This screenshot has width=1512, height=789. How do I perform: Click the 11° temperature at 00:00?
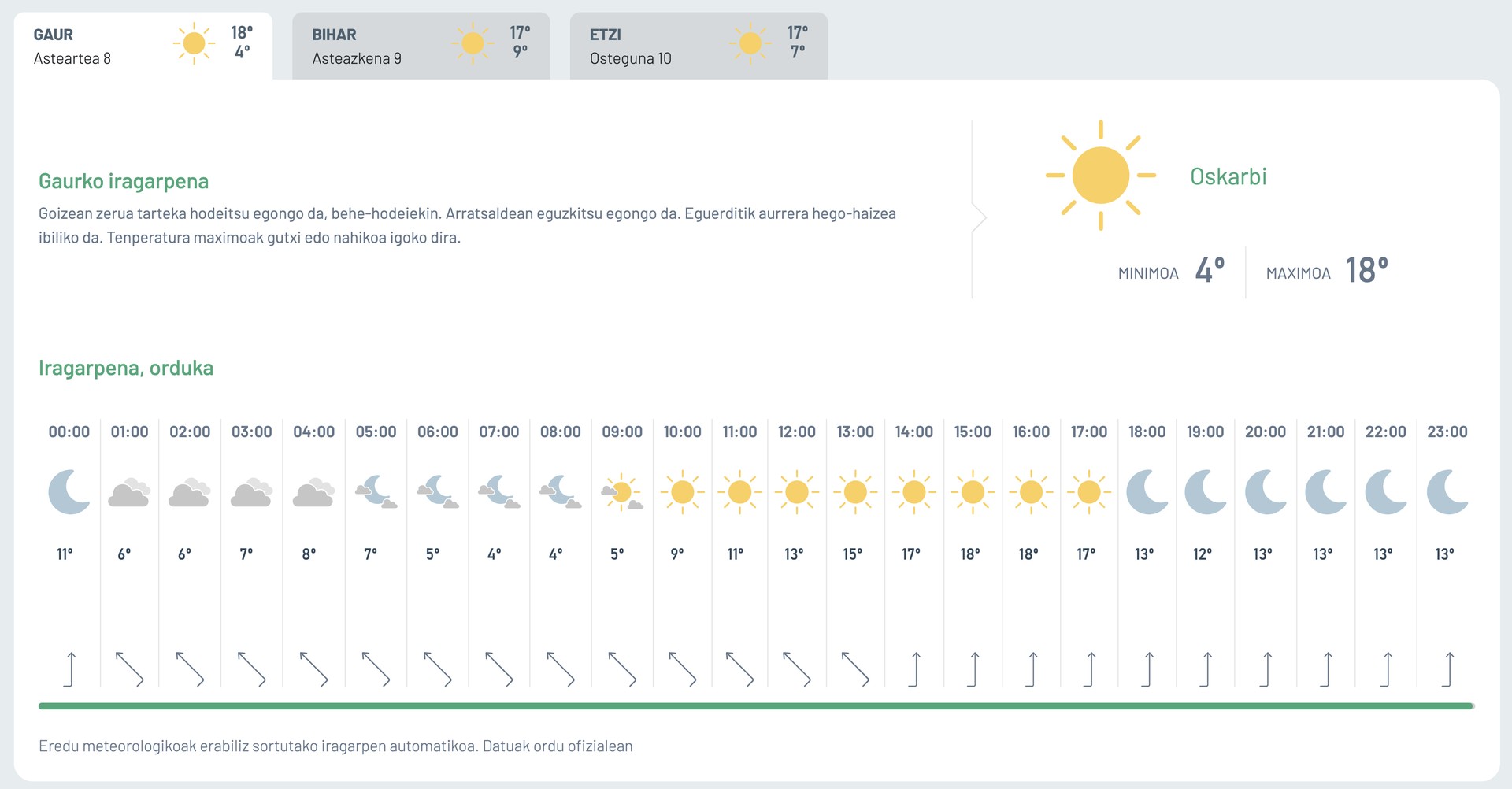tap(65, 554)
